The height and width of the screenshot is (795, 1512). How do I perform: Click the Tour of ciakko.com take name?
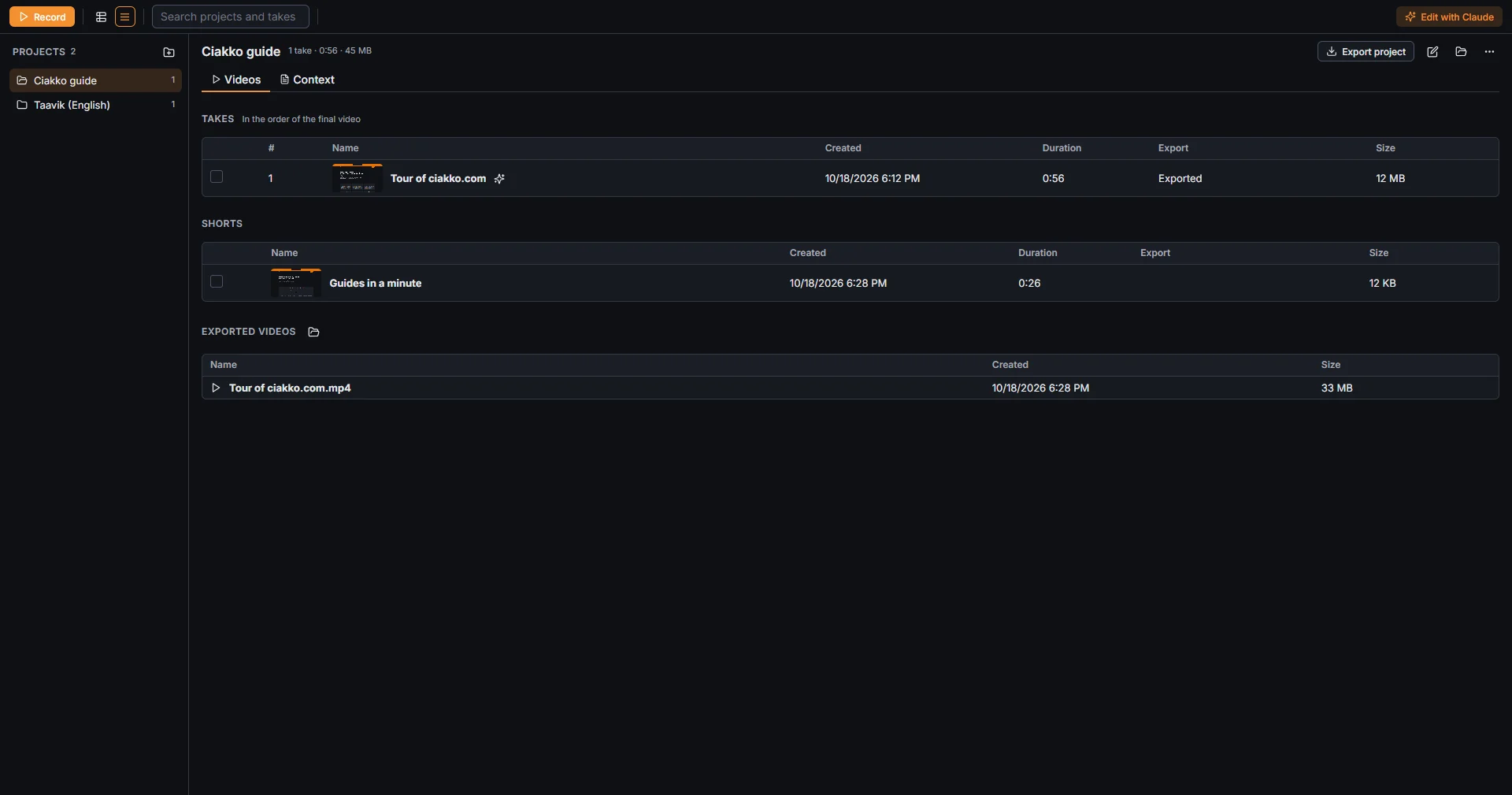438,179
